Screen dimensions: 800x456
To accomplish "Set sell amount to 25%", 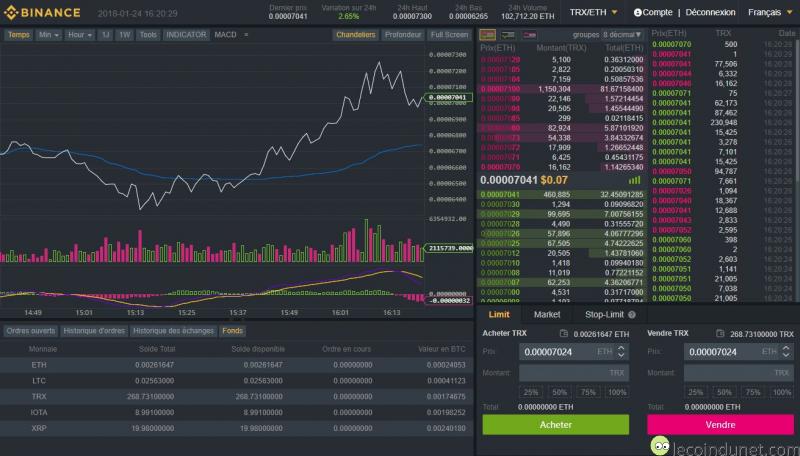I will (695, 392).
